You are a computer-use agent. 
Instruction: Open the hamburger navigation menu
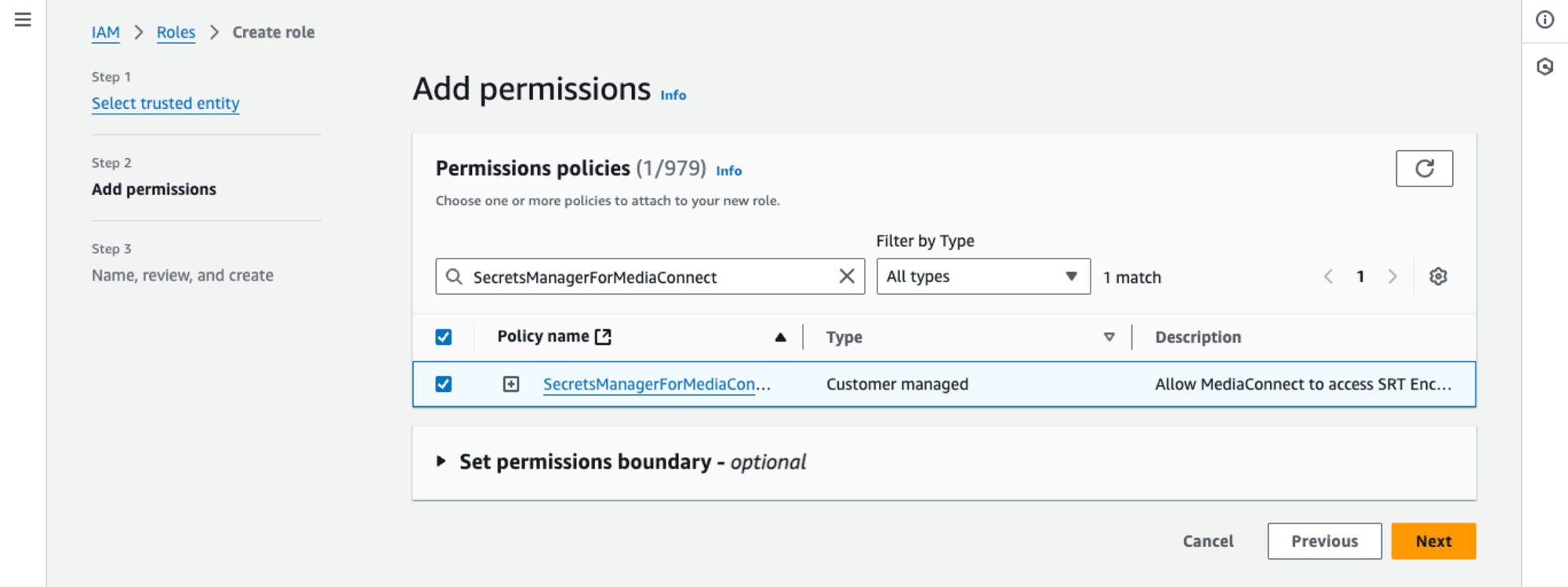pyautogui.click(x=23, y=20)
